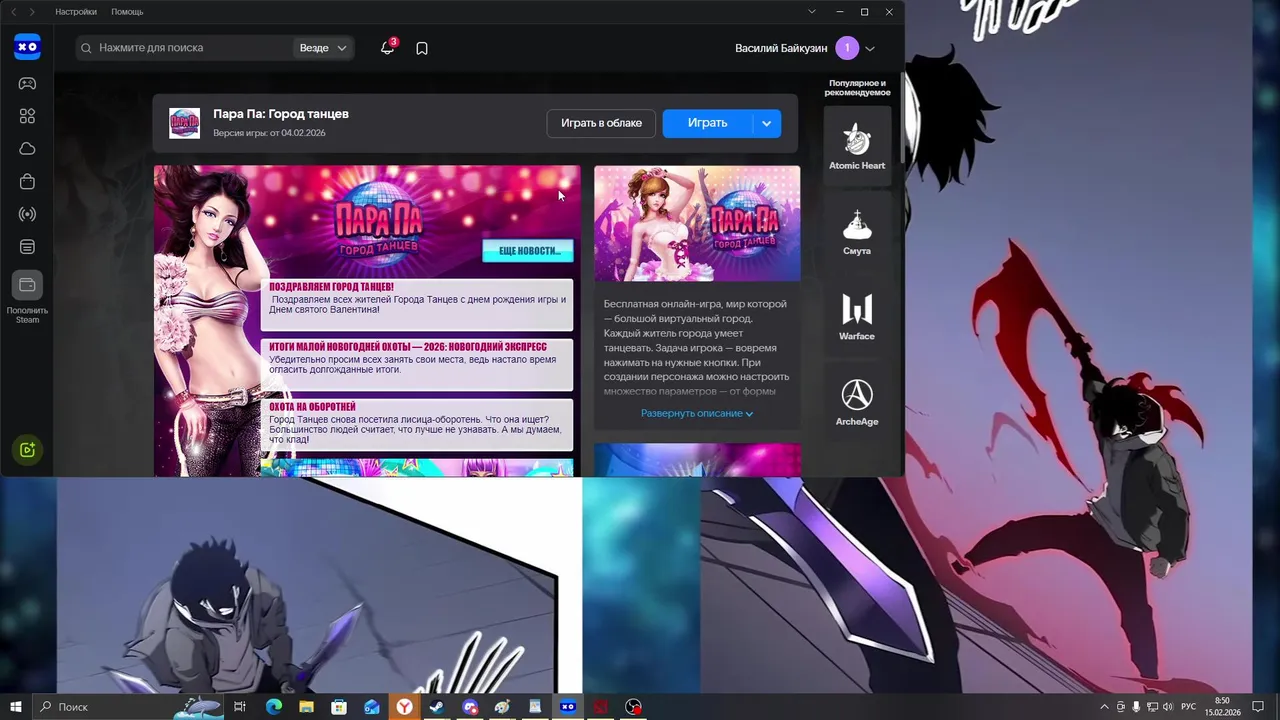Open account dropdown chevron beside avatar
Image resolution: width=1280 pixels, height=720 pixels.
pos(870,48)
